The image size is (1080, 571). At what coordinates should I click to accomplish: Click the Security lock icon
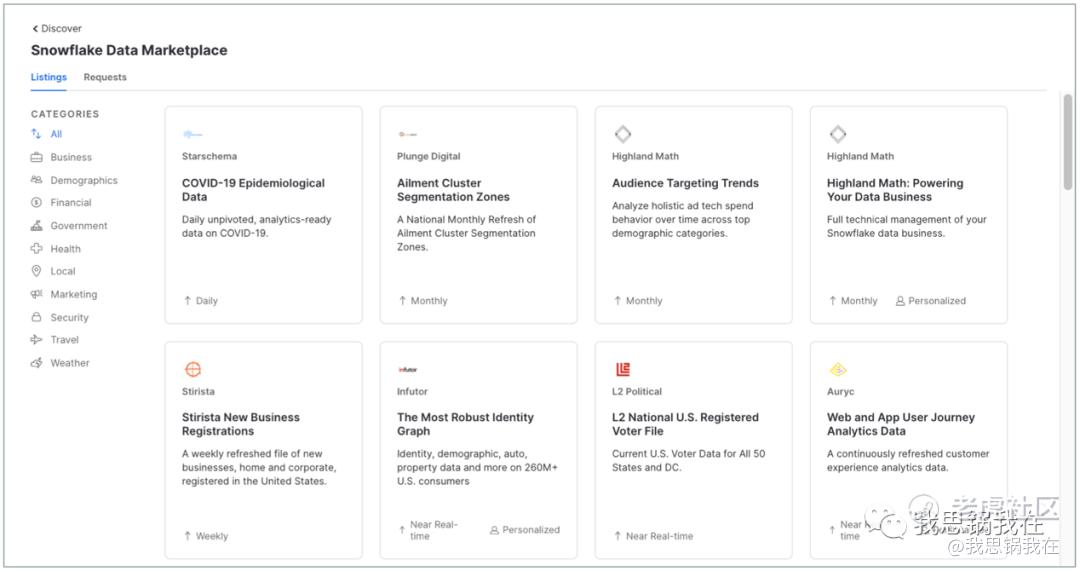pyautogui.click(x=37, y=317)
